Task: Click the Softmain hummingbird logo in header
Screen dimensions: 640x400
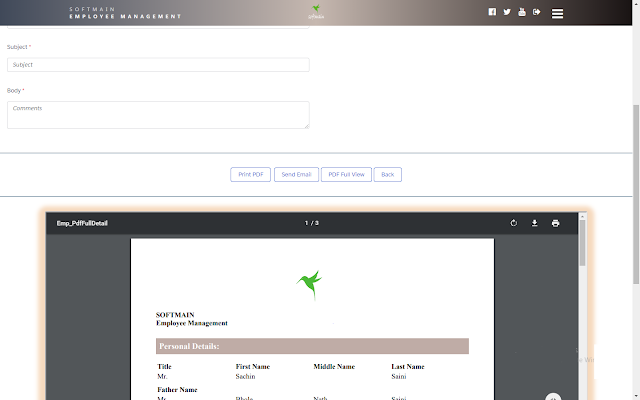Action: point(316,12)
